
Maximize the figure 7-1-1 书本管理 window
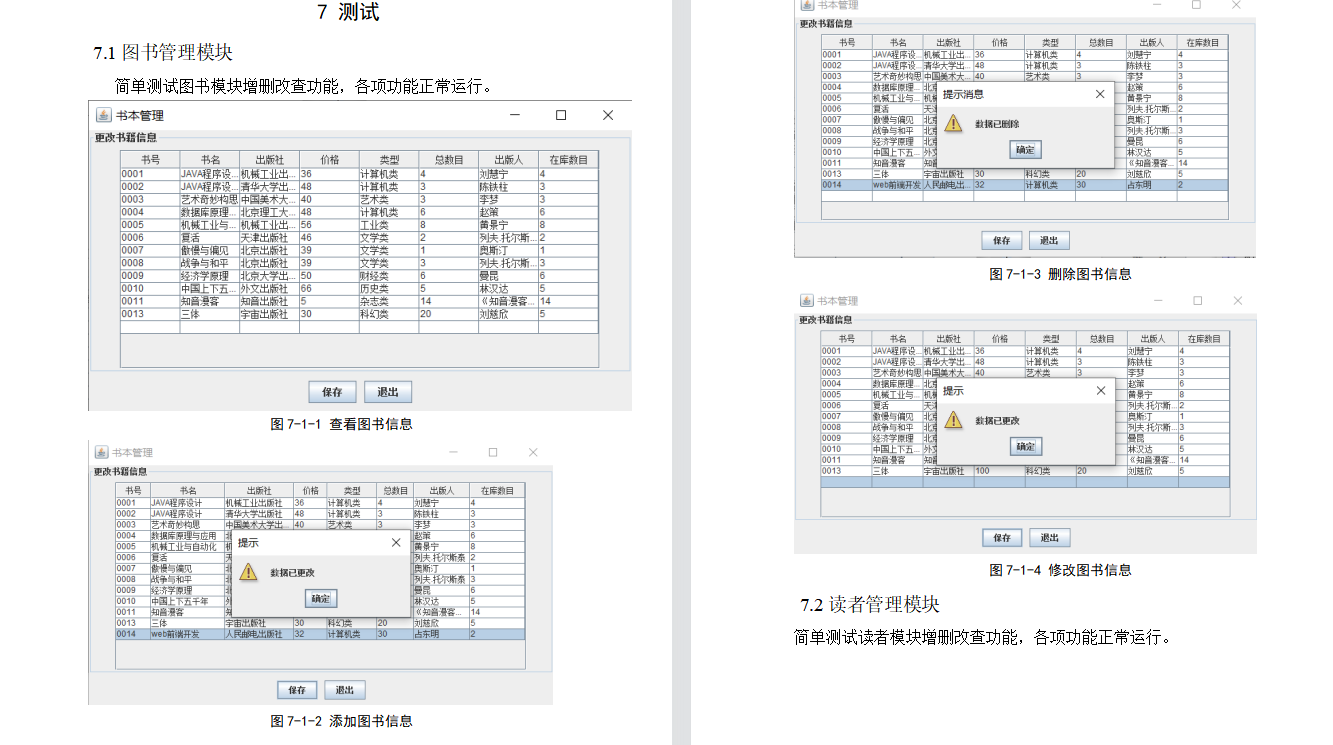(x=561, y=115)
